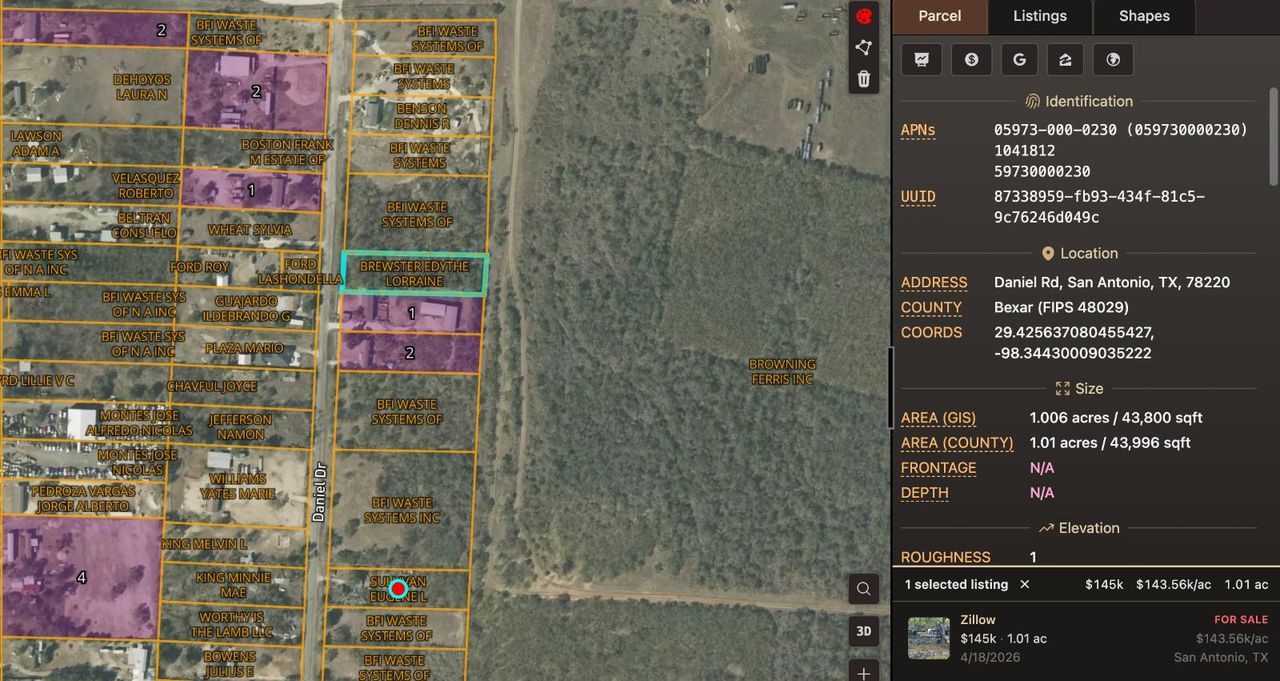1280x681 pixels.
Task: Click the FRONTAGE label
Action: tap(938, 468)
